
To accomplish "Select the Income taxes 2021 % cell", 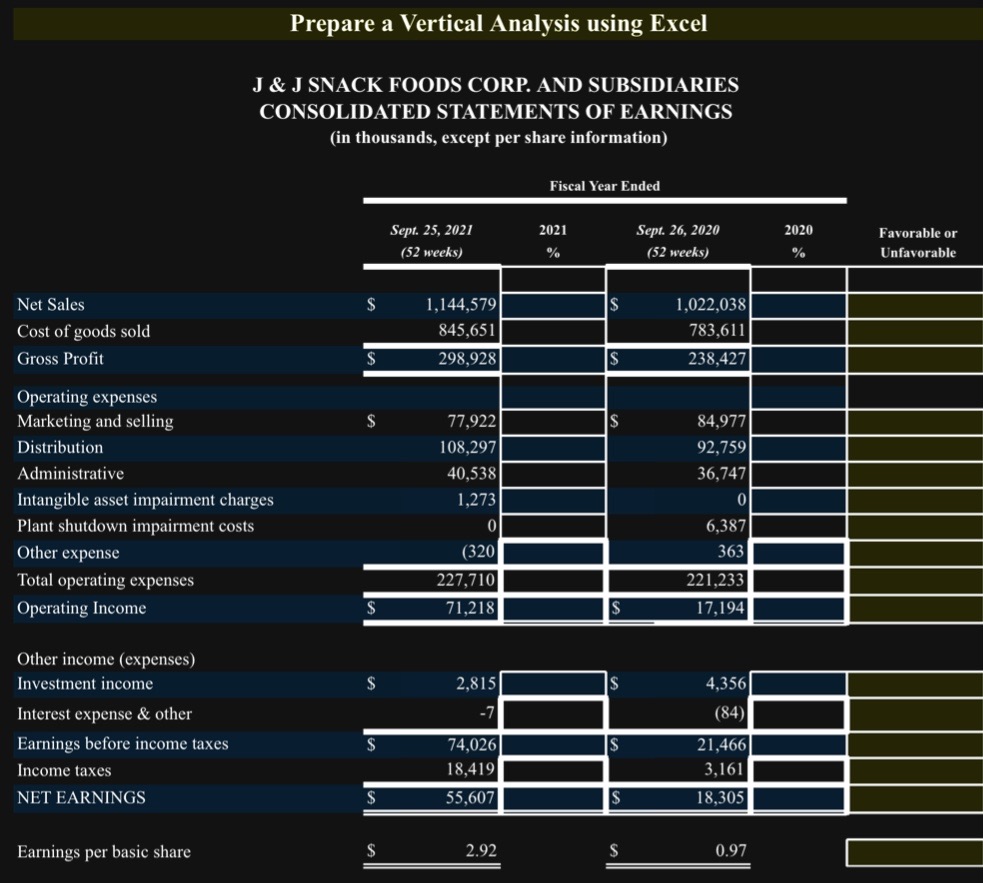I will 553,770.
